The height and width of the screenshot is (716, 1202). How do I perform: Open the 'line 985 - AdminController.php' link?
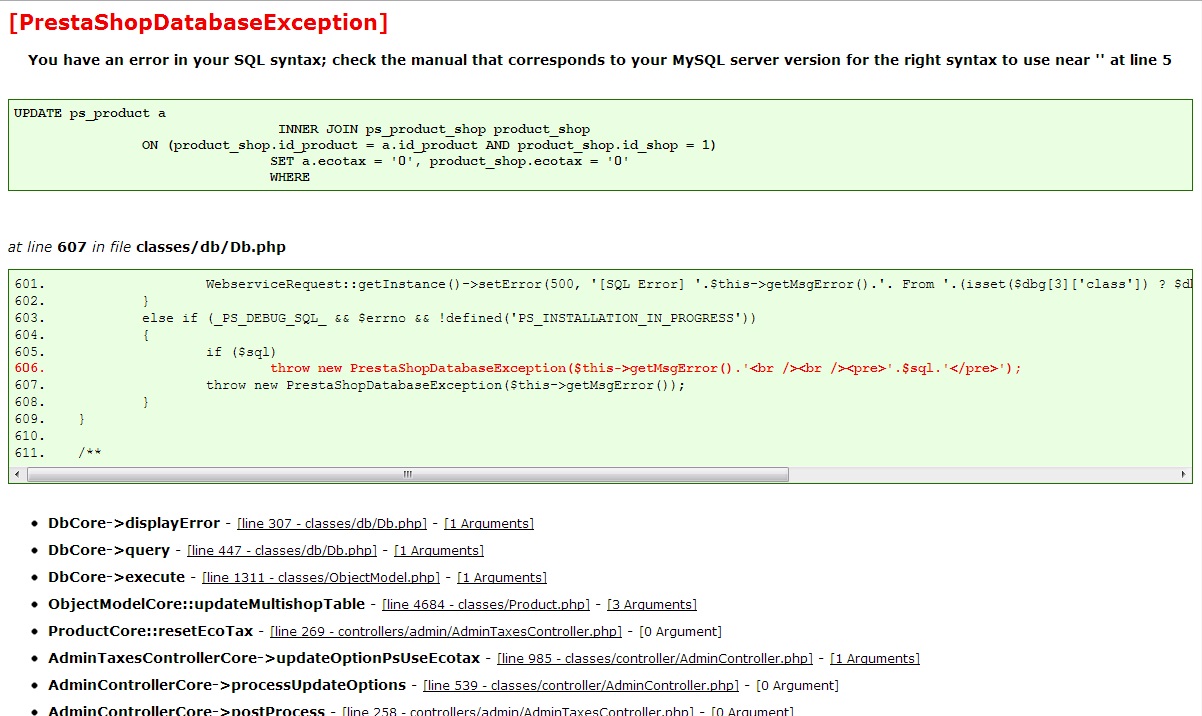pyautogui.click(x=655, y=658)
